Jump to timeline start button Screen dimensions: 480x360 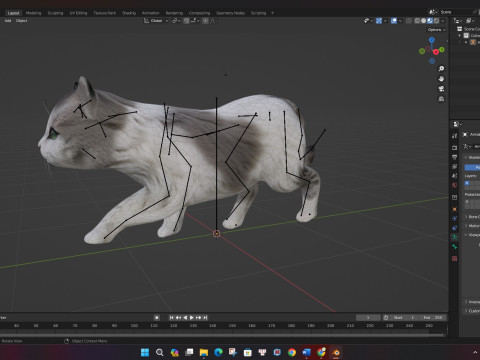coord(171,318)
